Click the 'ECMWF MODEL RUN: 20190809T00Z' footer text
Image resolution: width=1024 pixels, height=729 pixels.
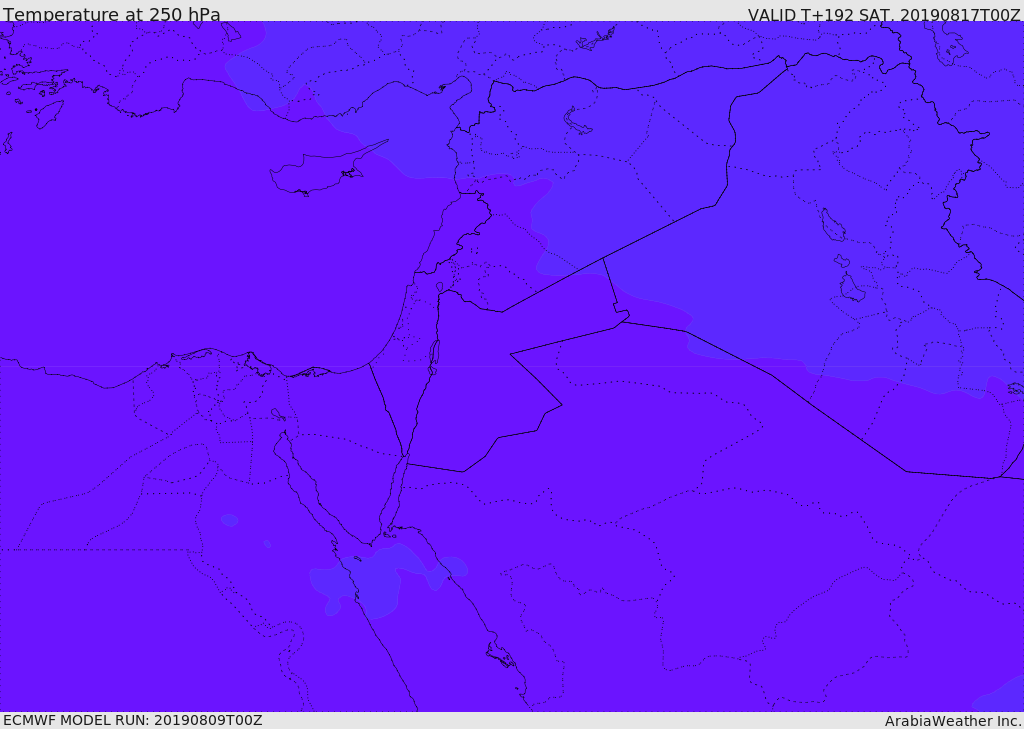(x=133, y=720)
